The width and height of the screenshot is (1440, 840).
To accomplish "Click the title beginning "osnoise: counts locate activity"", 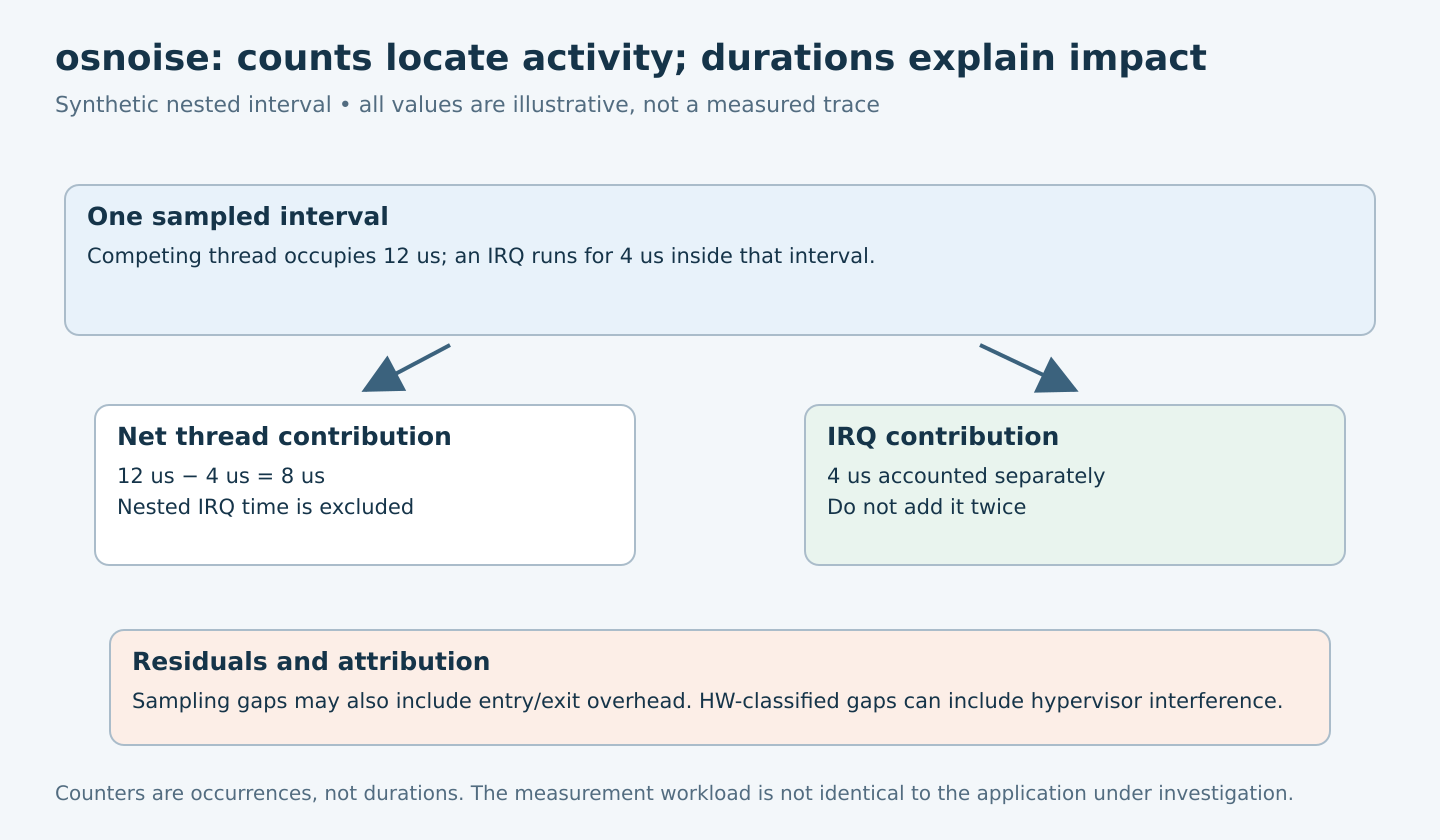I will [630, 59].
